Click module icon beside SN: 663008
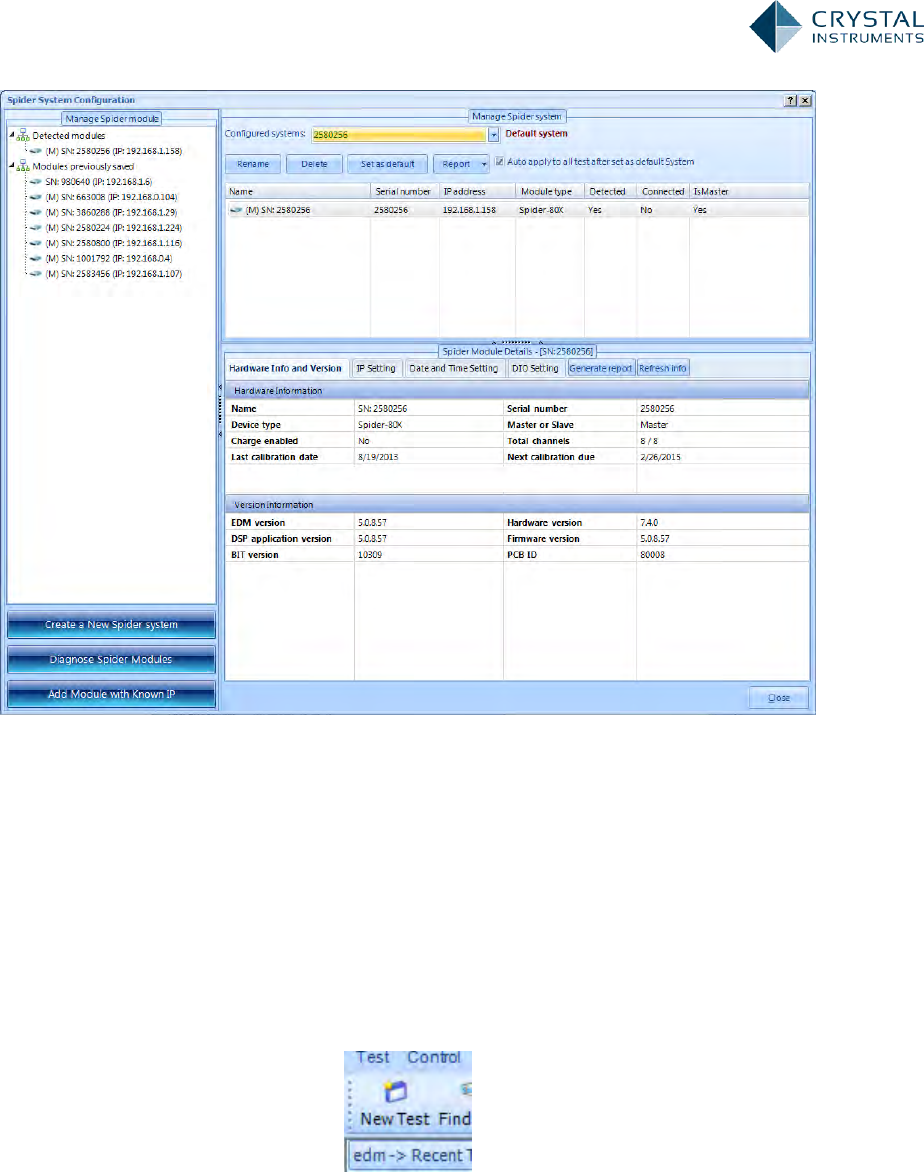The height and width of the screenshot is (1172, 924). pos(35,197)
